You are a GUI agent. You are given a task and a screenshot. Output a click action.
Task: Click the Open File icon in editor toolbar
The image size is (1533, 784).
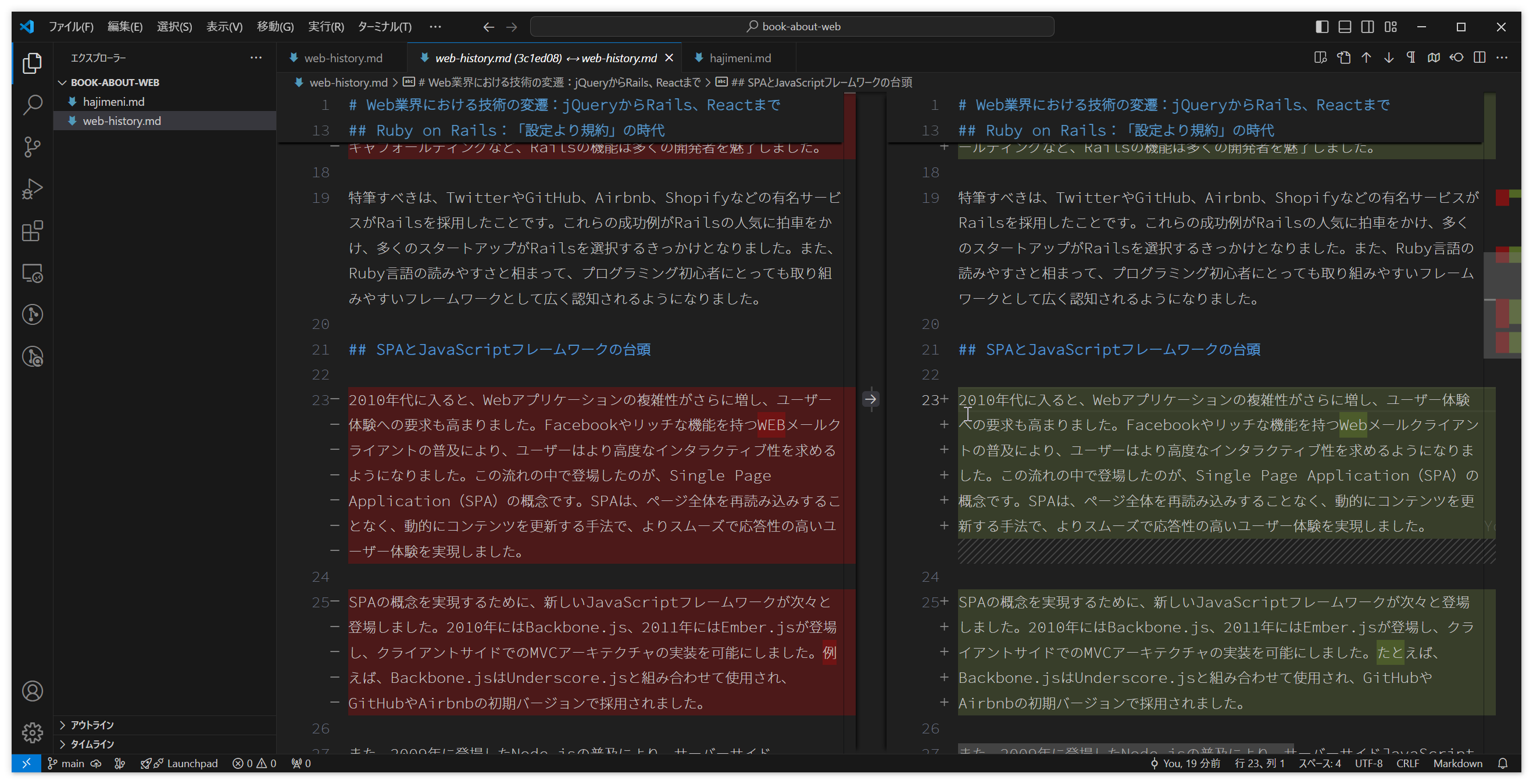(1343, 58)
